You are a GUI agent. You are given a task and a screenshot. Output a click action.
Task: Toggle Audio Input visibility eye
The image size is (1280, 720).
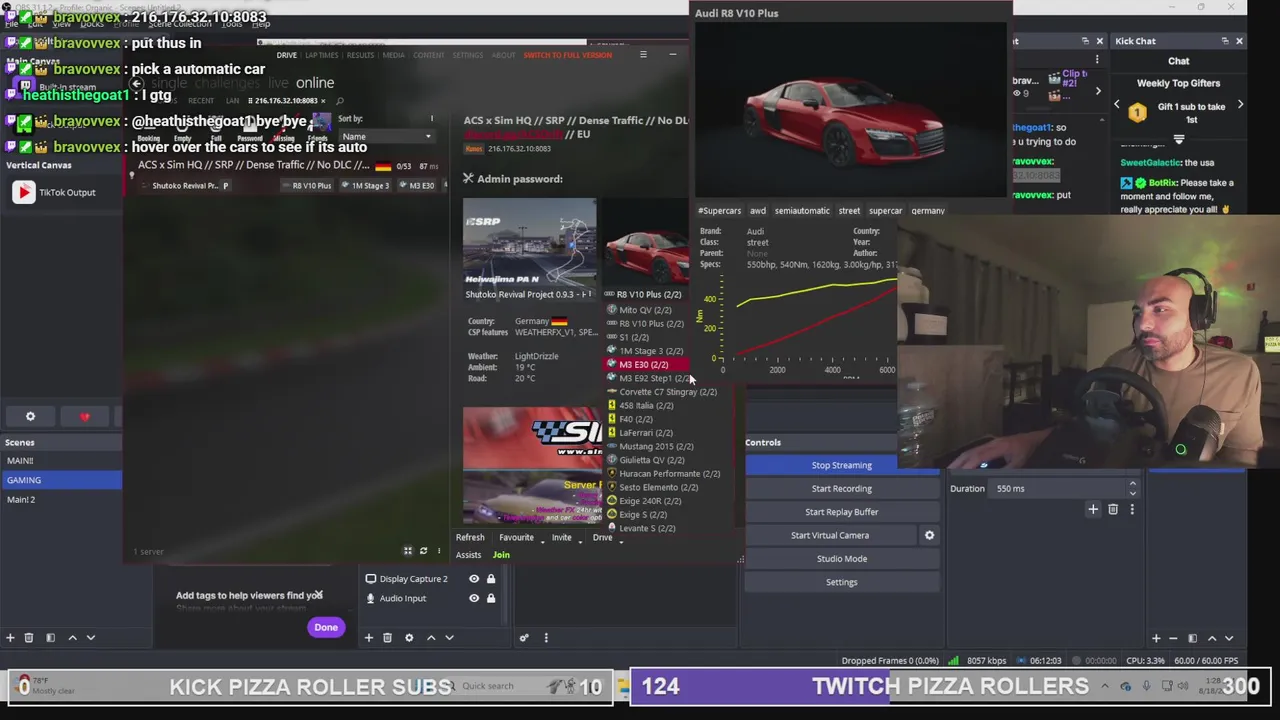474,598
